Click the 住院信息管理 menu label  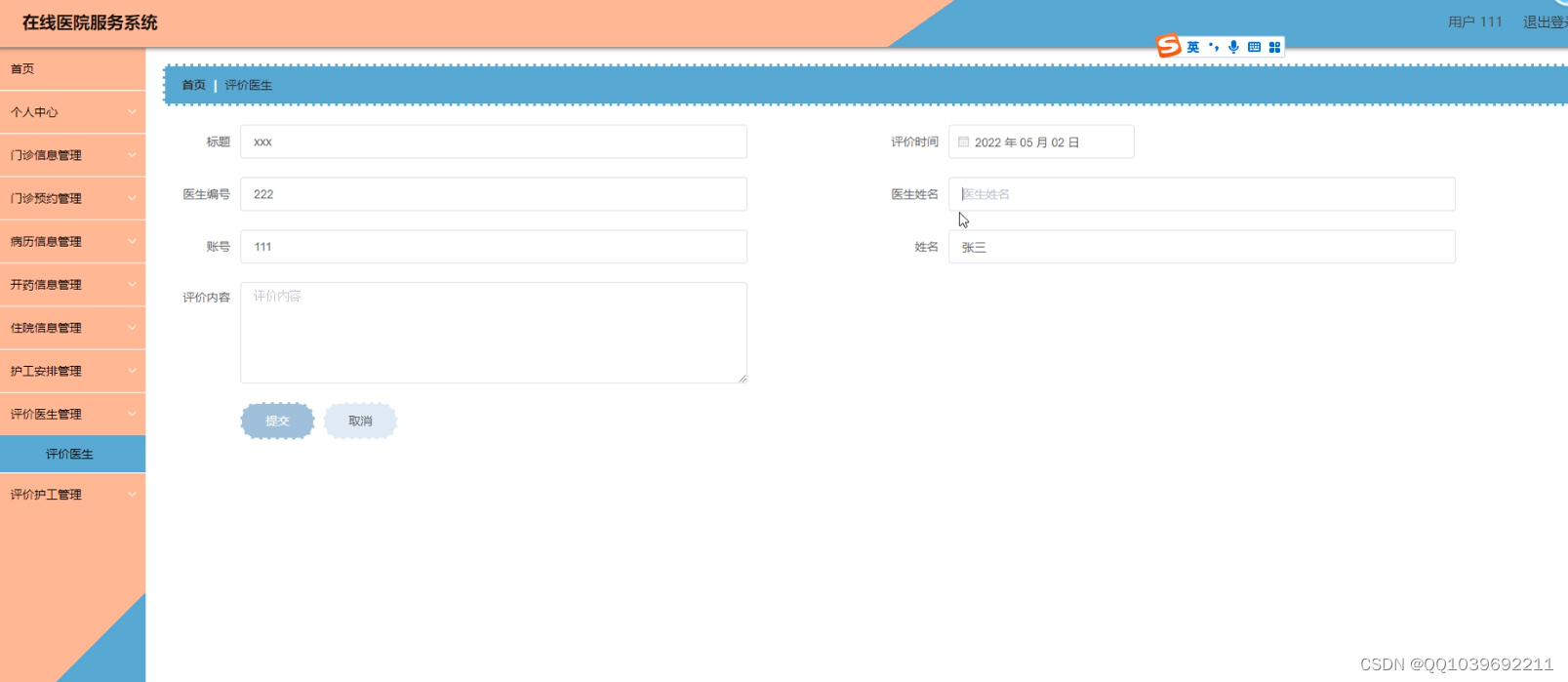pyautogui.click(x=46, y=328)
